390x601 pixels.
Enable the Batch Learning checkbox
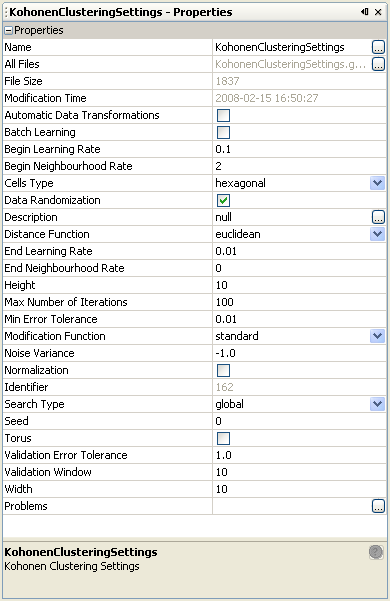coord(223,132)
